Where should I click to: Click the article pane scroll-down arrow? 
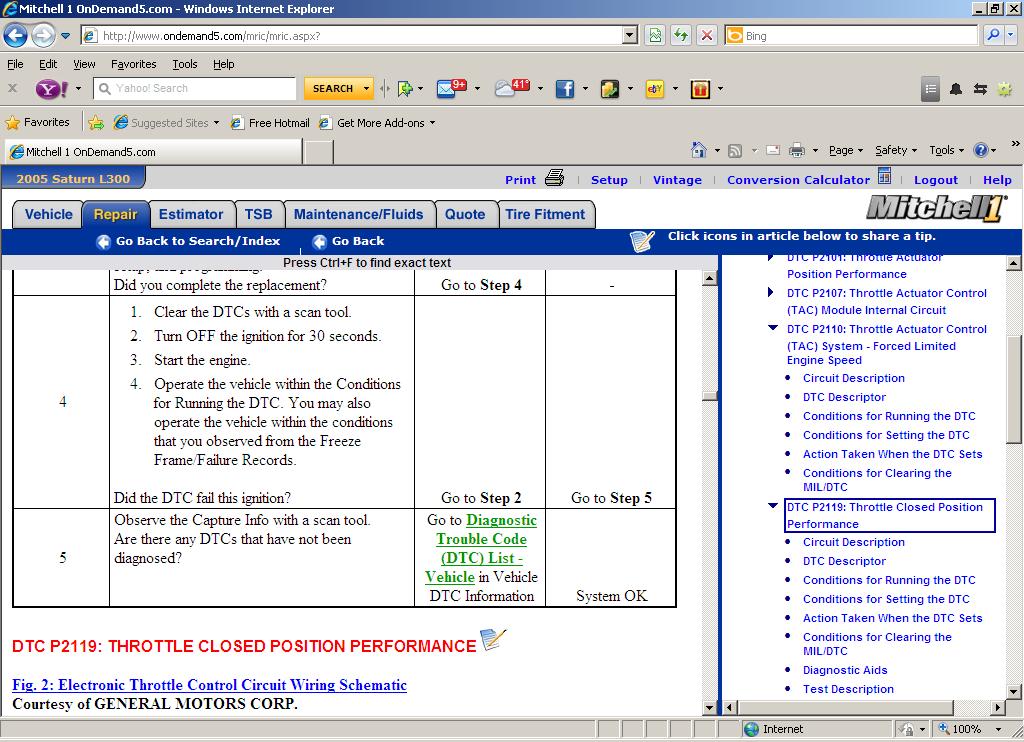[710, 707]
